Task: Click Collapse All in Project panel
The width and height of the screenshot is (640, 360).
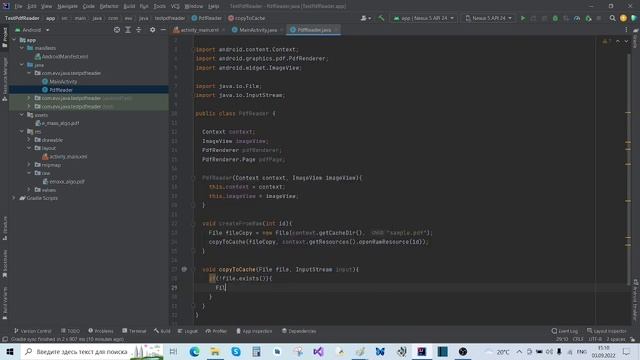Action: click(138, 30)
